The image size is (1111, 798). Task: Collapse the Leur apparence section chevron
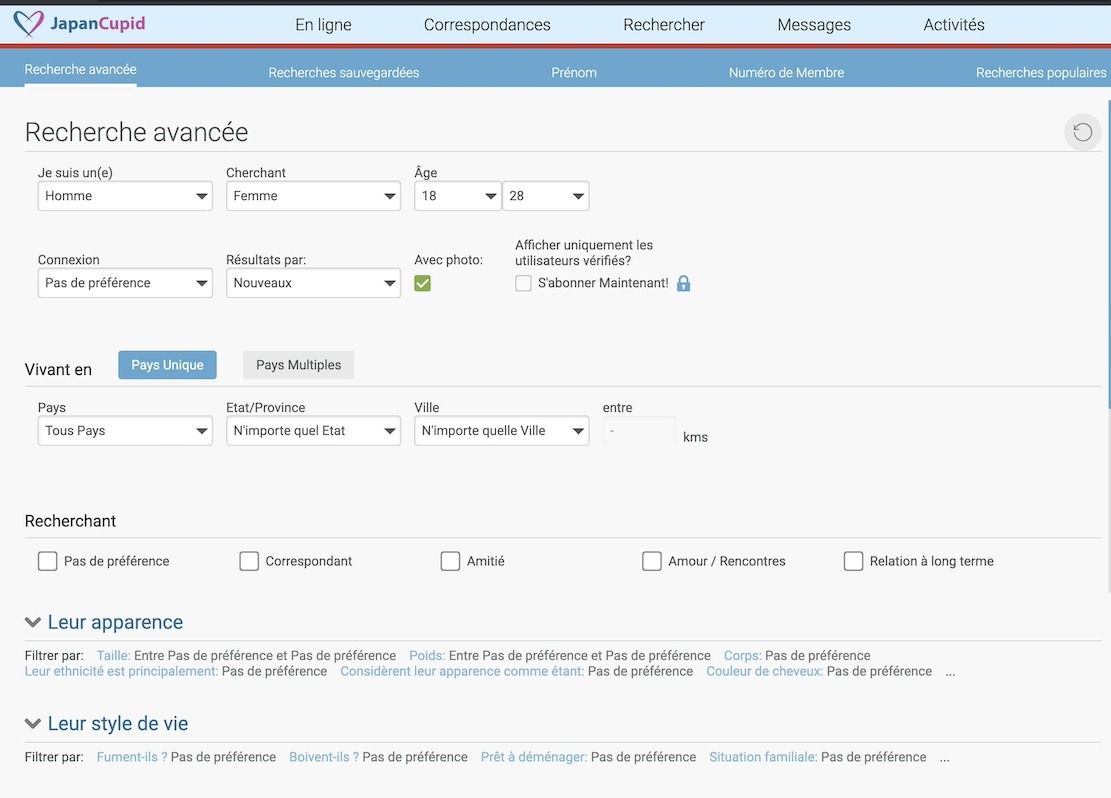coord(33,623)
